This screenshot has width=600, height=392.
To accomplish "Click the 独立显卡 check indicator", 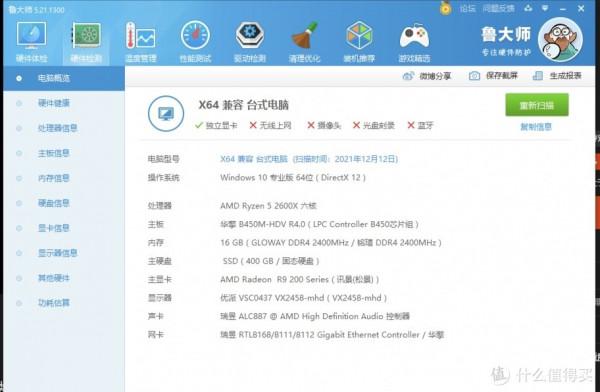I will pyautogui.click(x=216, y=125).
